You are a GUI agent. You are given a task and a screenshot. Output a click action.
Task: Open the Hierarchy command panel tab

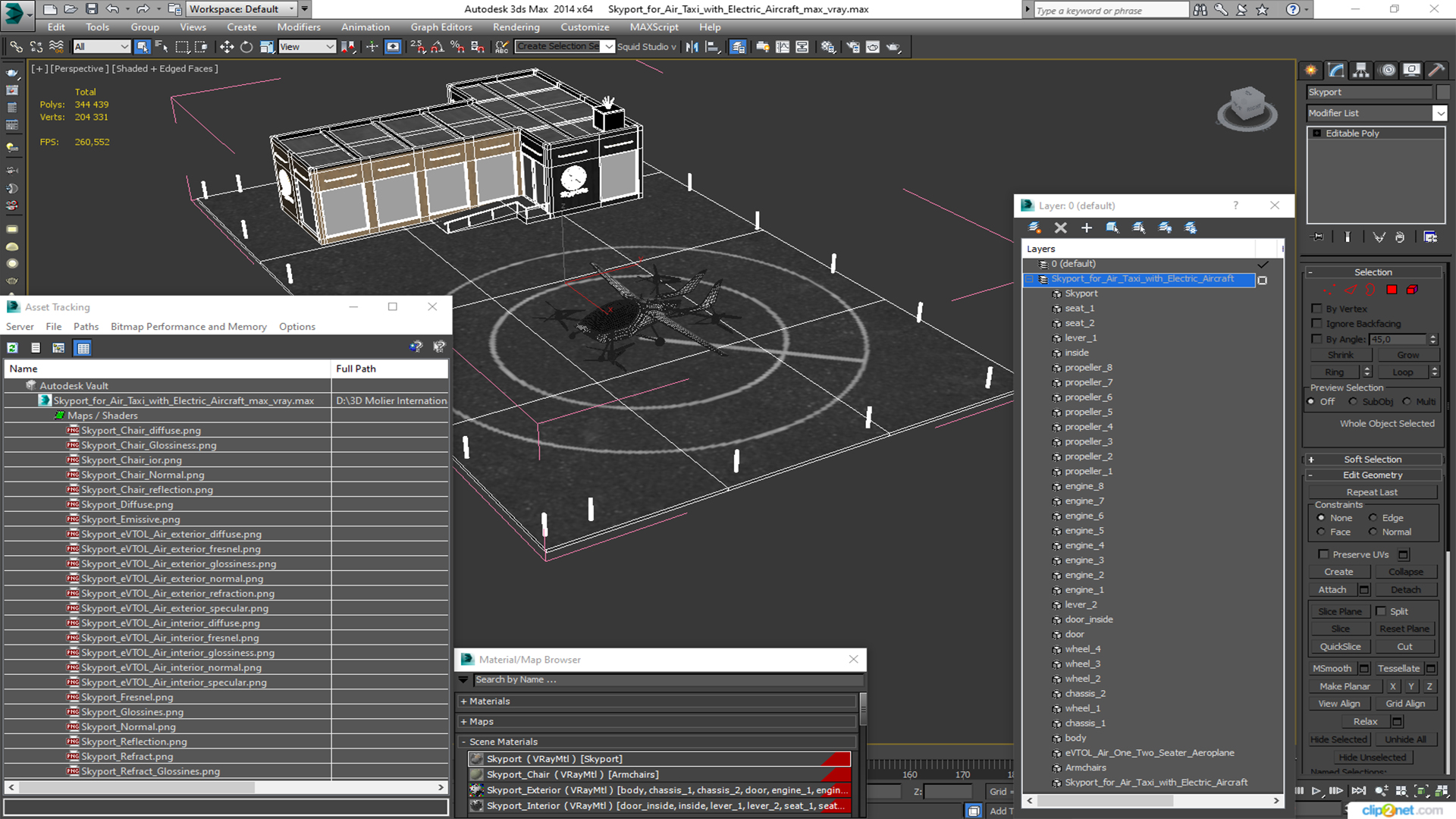1361,71
